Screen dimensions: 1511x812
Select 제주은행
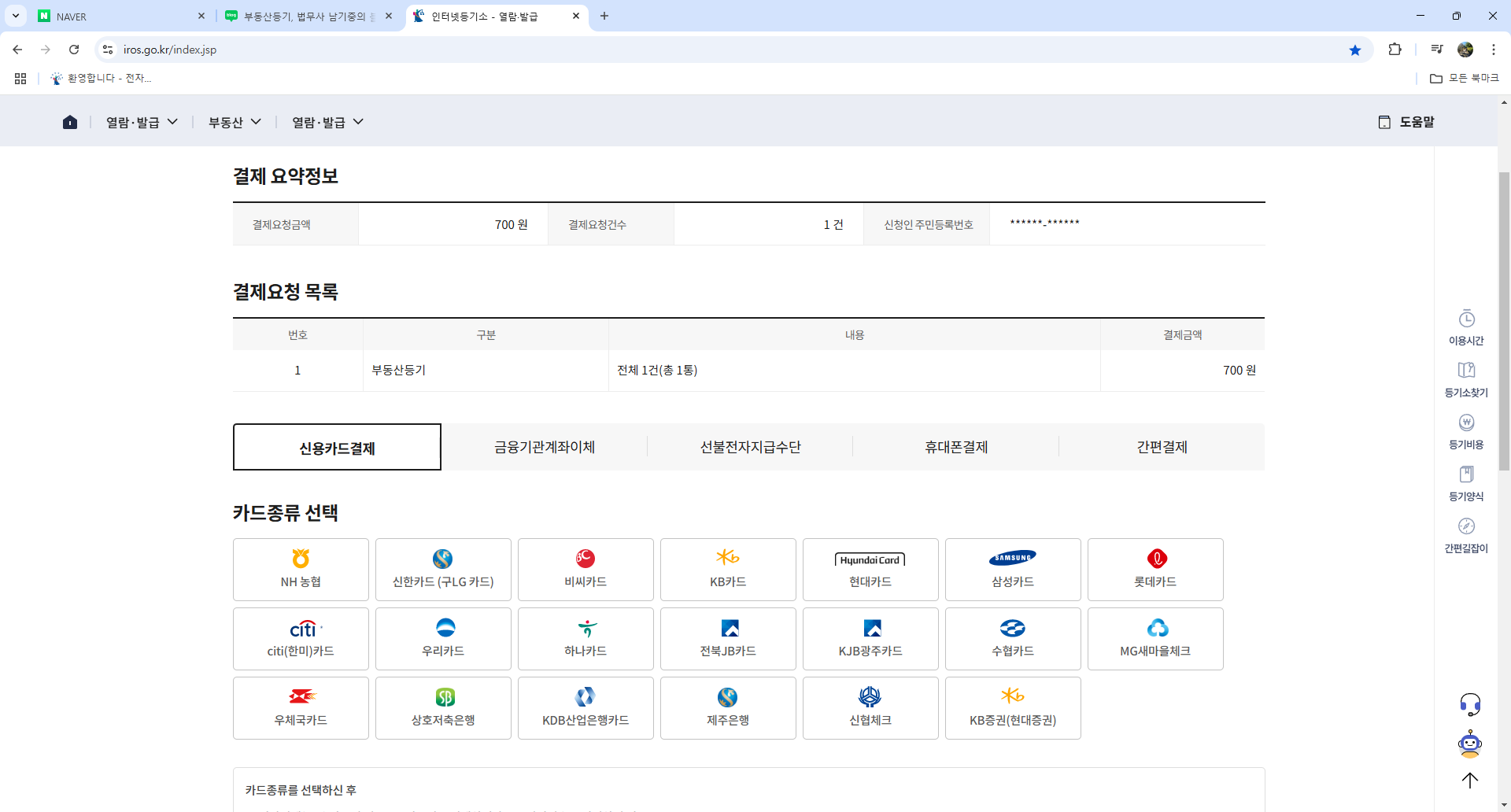pyautogui.click(x=728, y=708)
